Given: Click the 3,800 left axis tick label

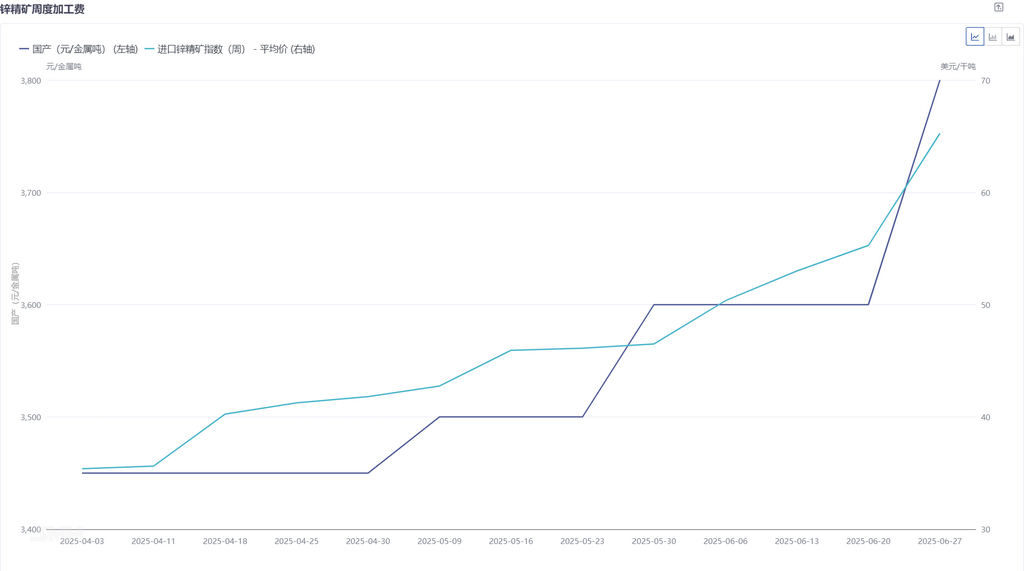Looking at the screenshot, I should (x=30, y=81).
